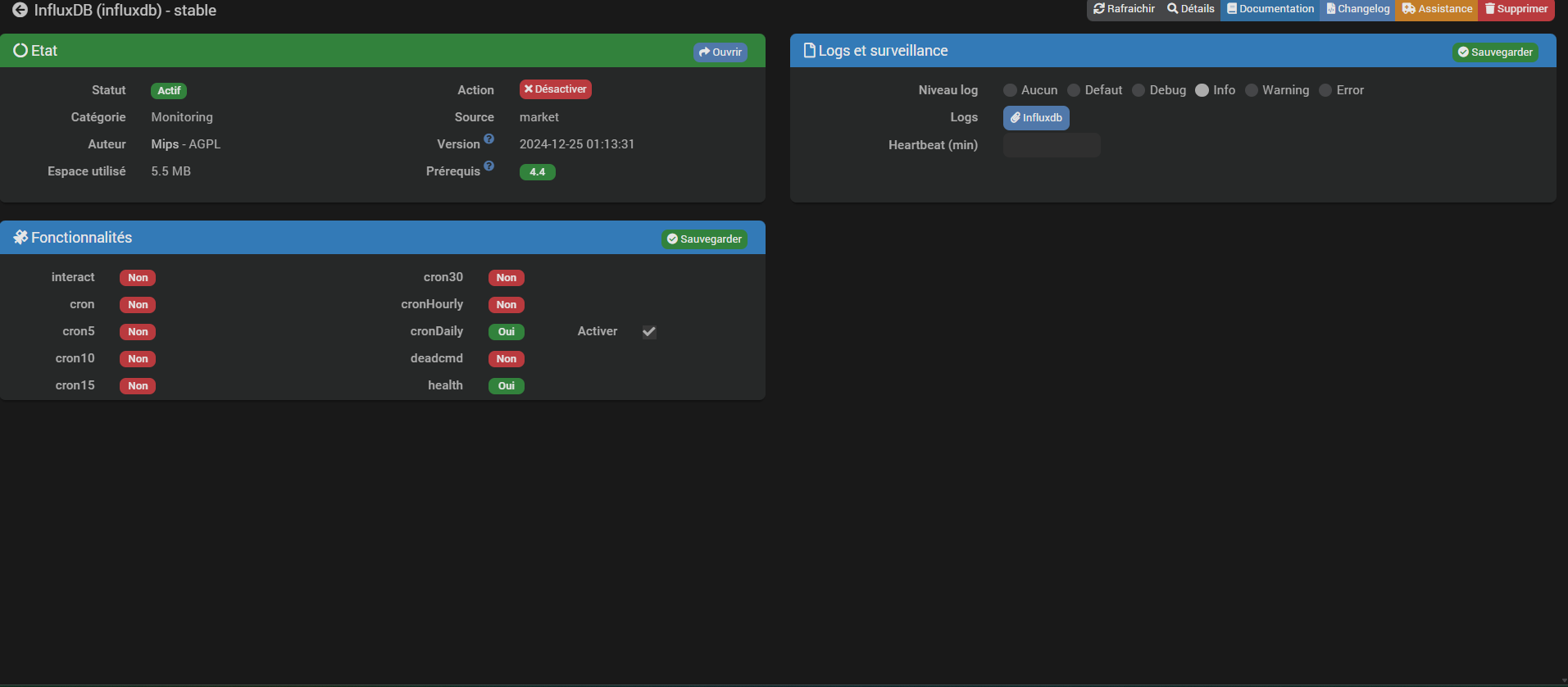
Task: Click the Non badge next to cron
Action: click(x=138, y=305)
